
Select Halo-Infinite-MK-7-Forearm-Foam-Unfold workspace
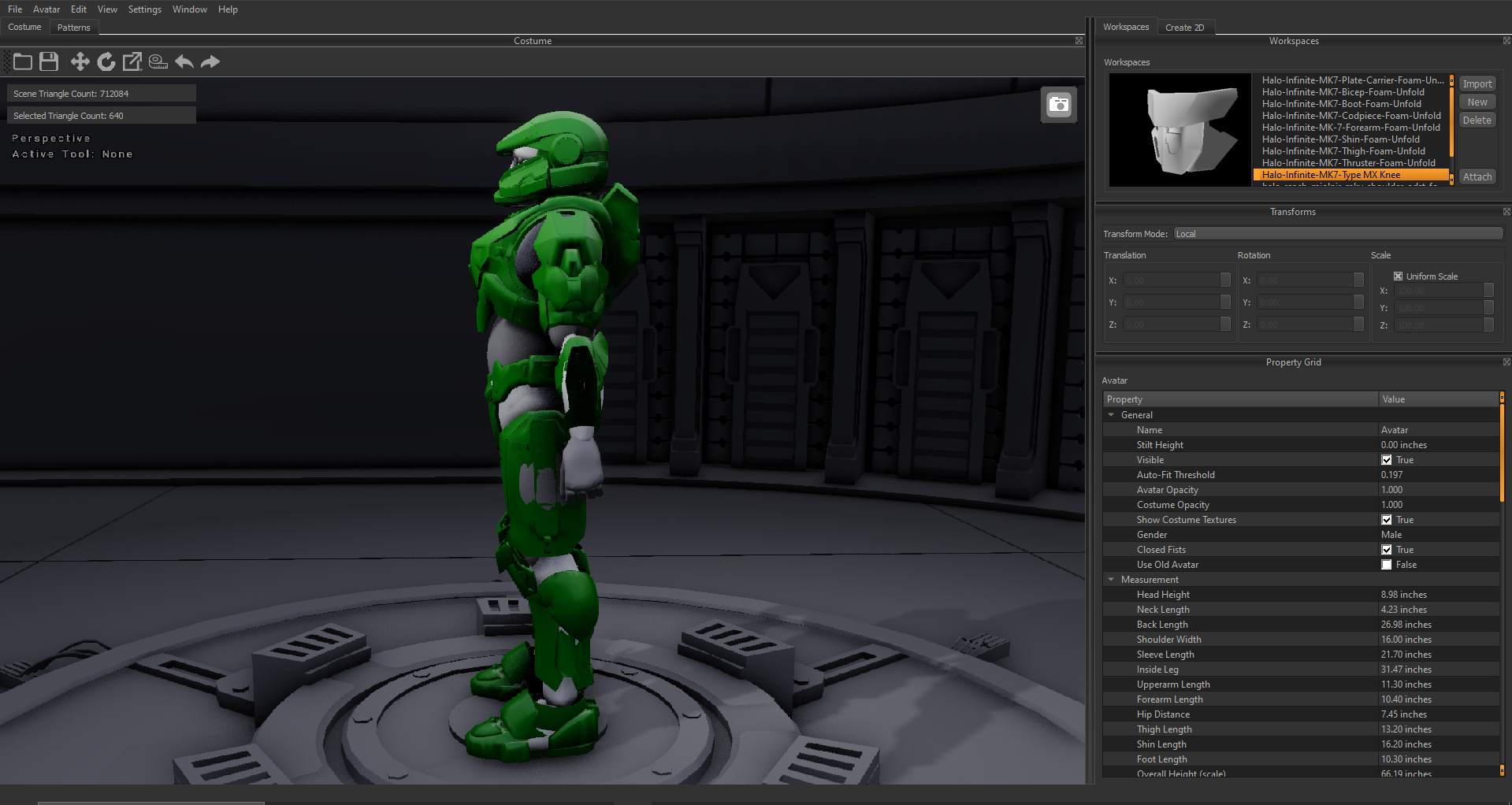pos(1351,128)
